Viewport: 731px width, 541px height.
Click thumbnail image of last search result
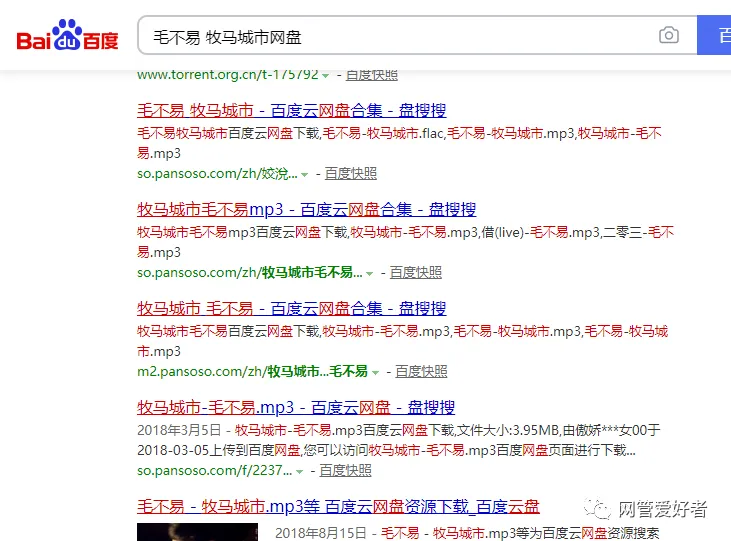197,532
